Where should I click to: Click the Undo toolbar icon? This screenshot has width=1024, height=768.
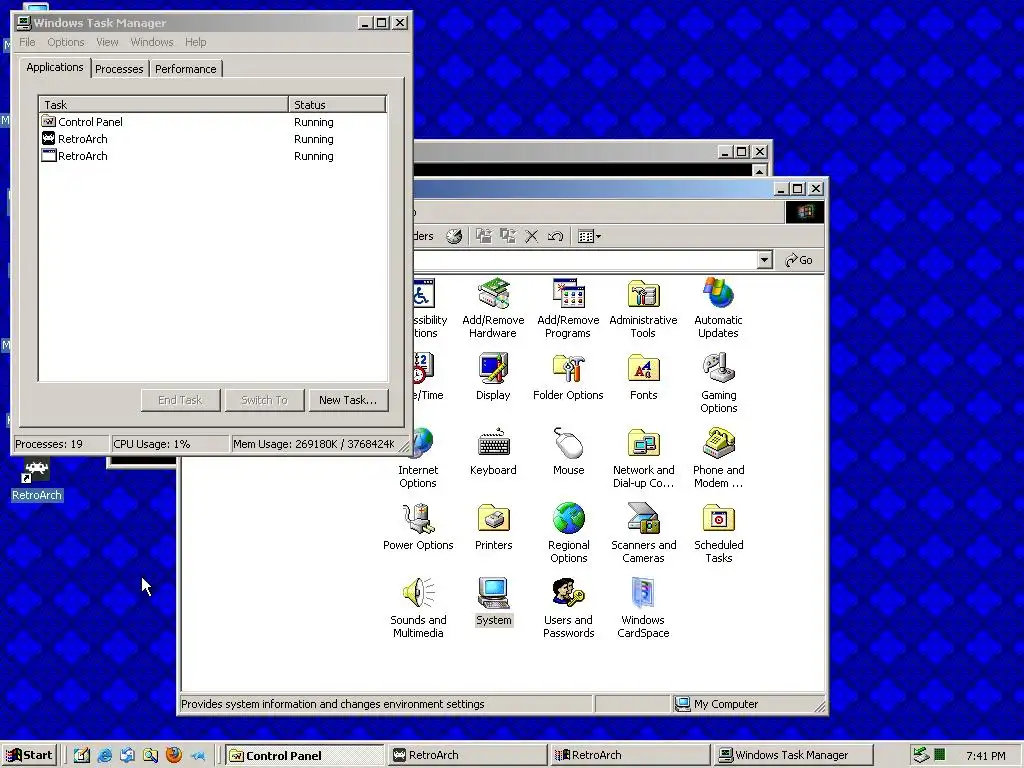tap(555, 236)
